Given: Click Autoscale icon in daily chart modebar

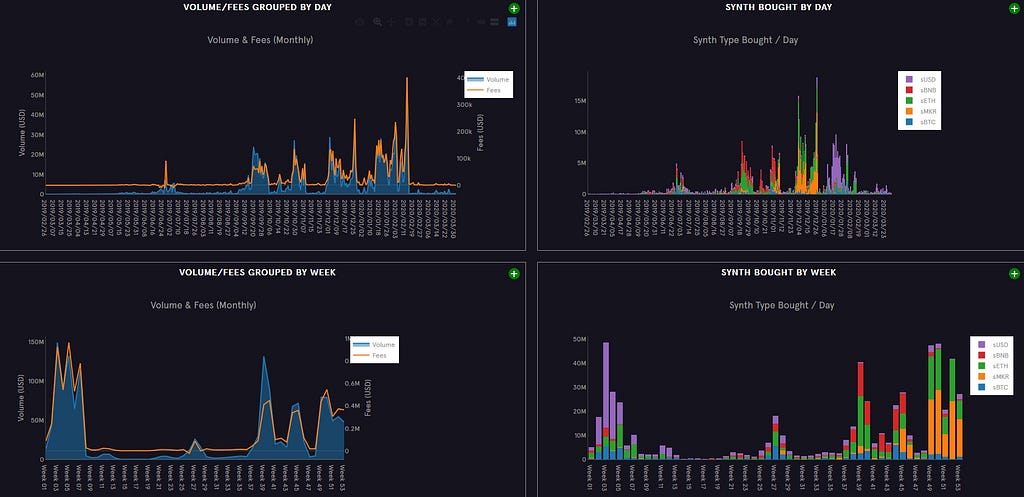Looking at the screenshot, I should click(436, 22).
